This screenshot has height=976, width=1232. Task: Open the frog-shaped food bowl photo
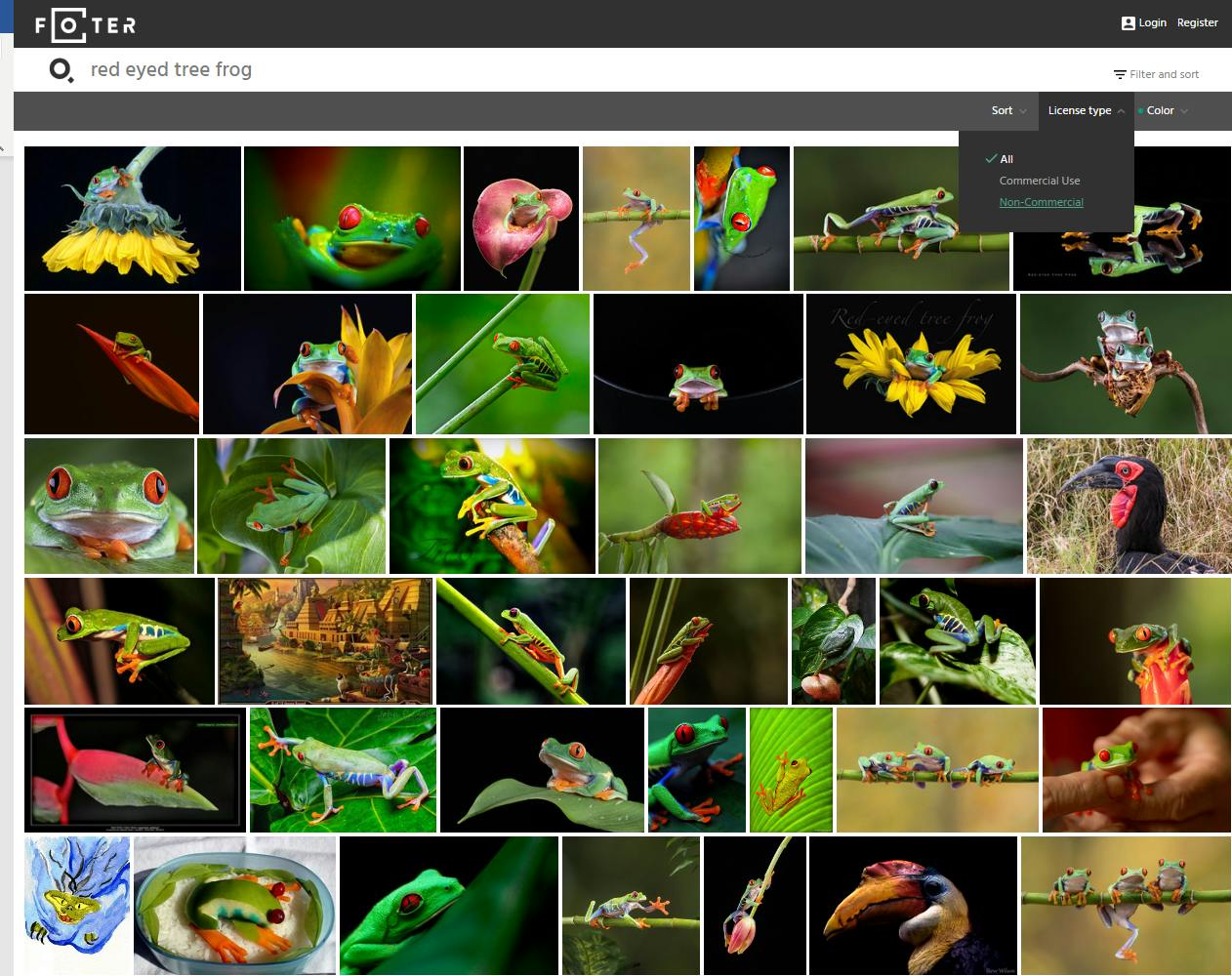click(x=234, y=905)
